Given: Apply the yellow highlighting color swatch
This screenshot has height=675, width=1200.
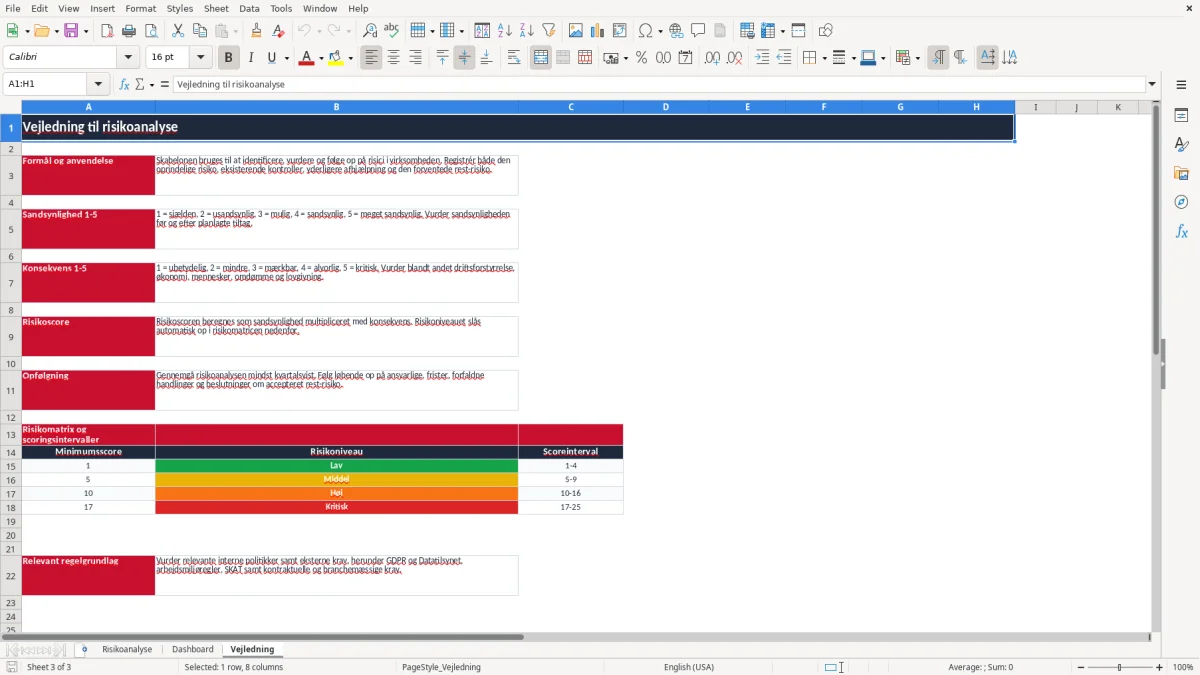Looking at the screenshot, I should click(x=335, y=58).
